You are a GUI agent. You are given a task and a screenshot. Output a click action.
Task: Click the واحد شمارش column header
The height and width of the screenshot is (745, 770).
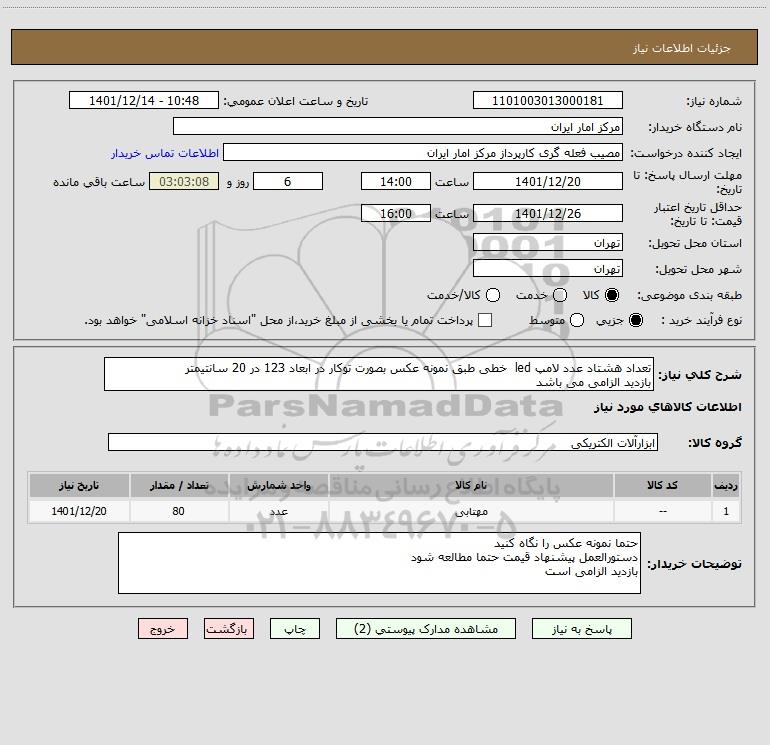coord(278,485)
